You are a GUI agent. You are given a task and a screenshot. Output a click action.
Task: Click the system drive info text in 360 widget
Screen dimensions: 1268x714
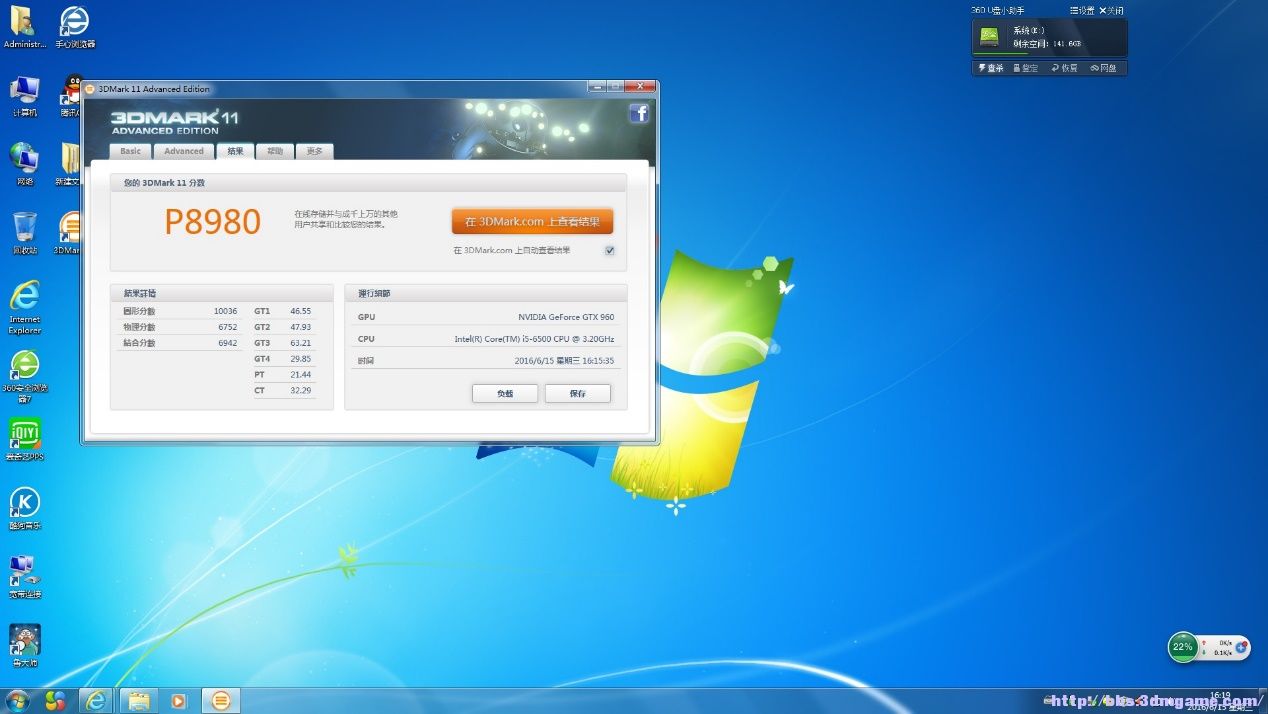click(x=1047, y=37)
